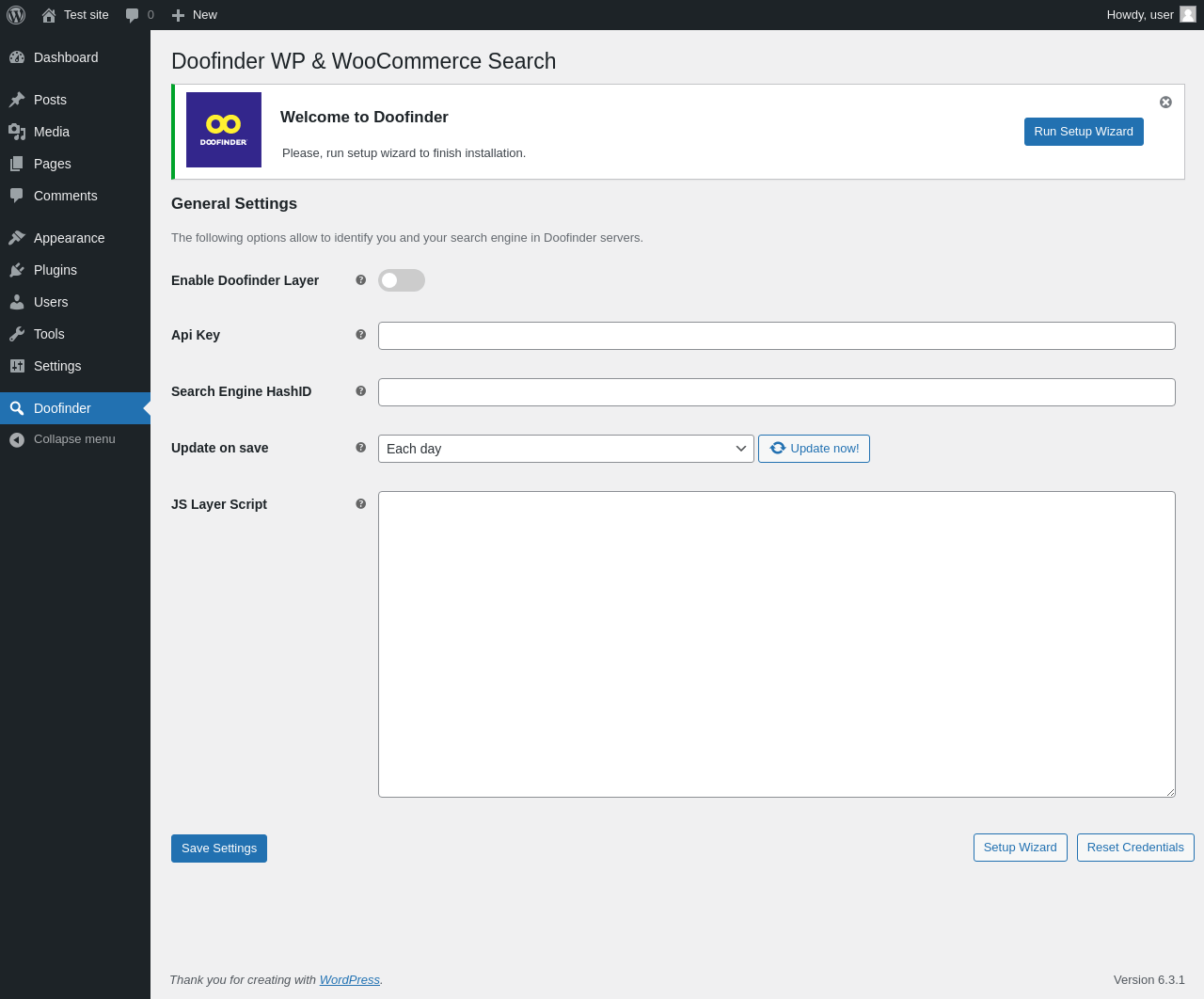Click the Settings sliders icon
The width and height of the screenshot is (1204, 999).
tap(17, 366)
